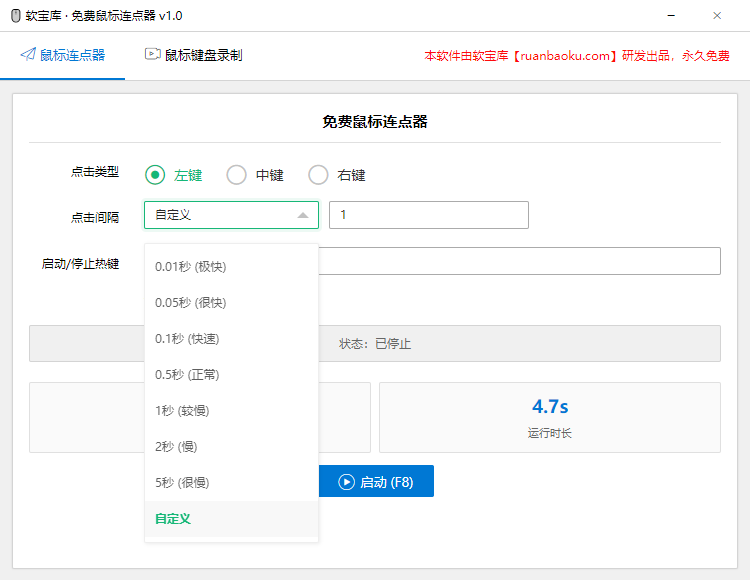Select the 右键 radio button
This screenshot has width=750, height=580.
pos(318,175)
